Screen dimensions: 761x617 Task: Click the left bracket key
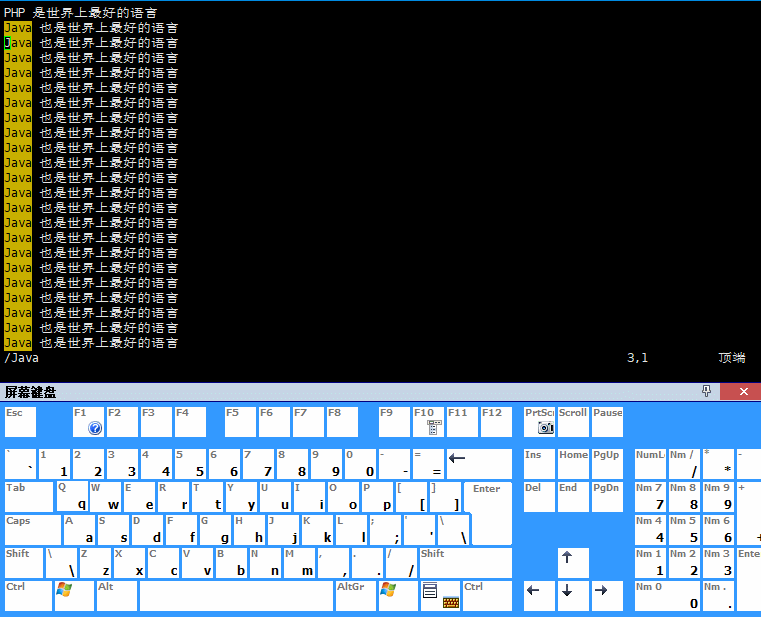tap(411, 497)
